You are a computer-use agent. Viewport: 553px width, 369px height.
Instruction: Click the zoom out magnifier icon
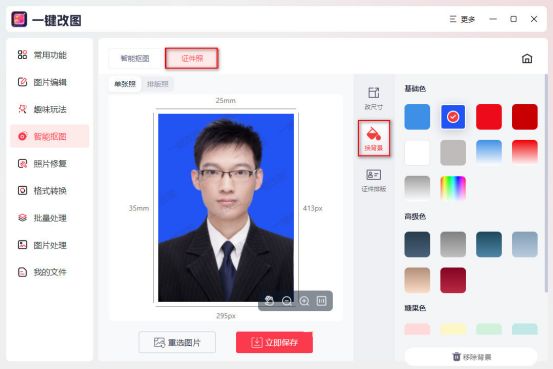click(x=287, y=301)
